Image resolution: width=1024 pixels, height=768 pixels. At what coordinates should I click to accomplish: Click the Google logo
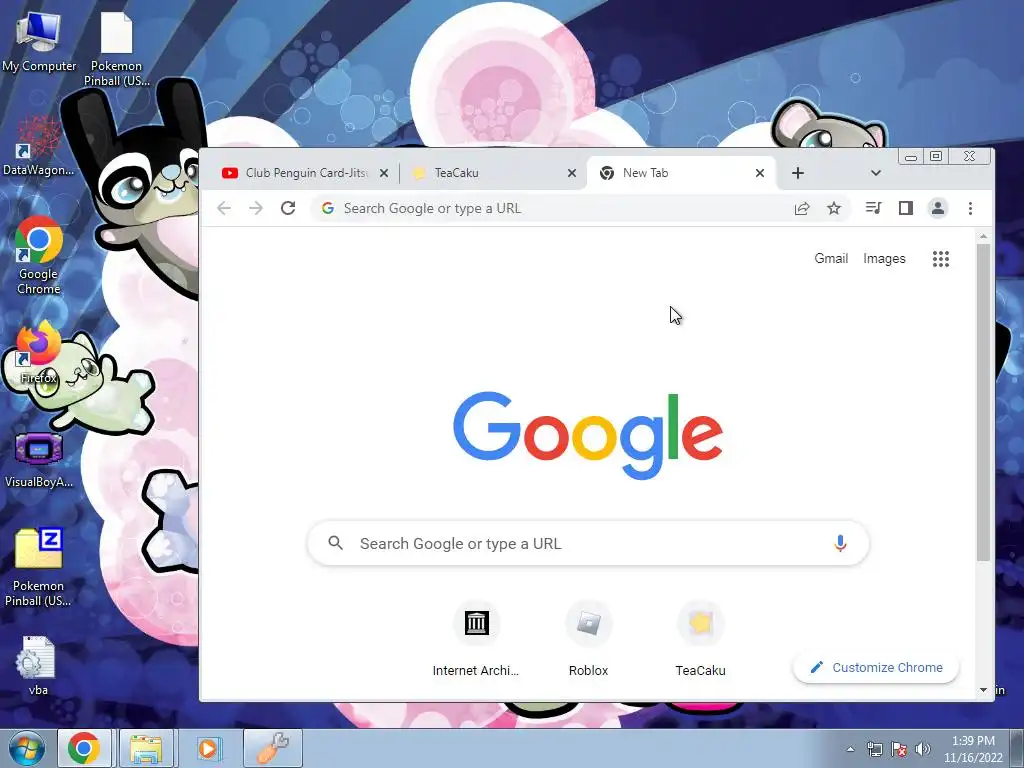coord(588,436)
